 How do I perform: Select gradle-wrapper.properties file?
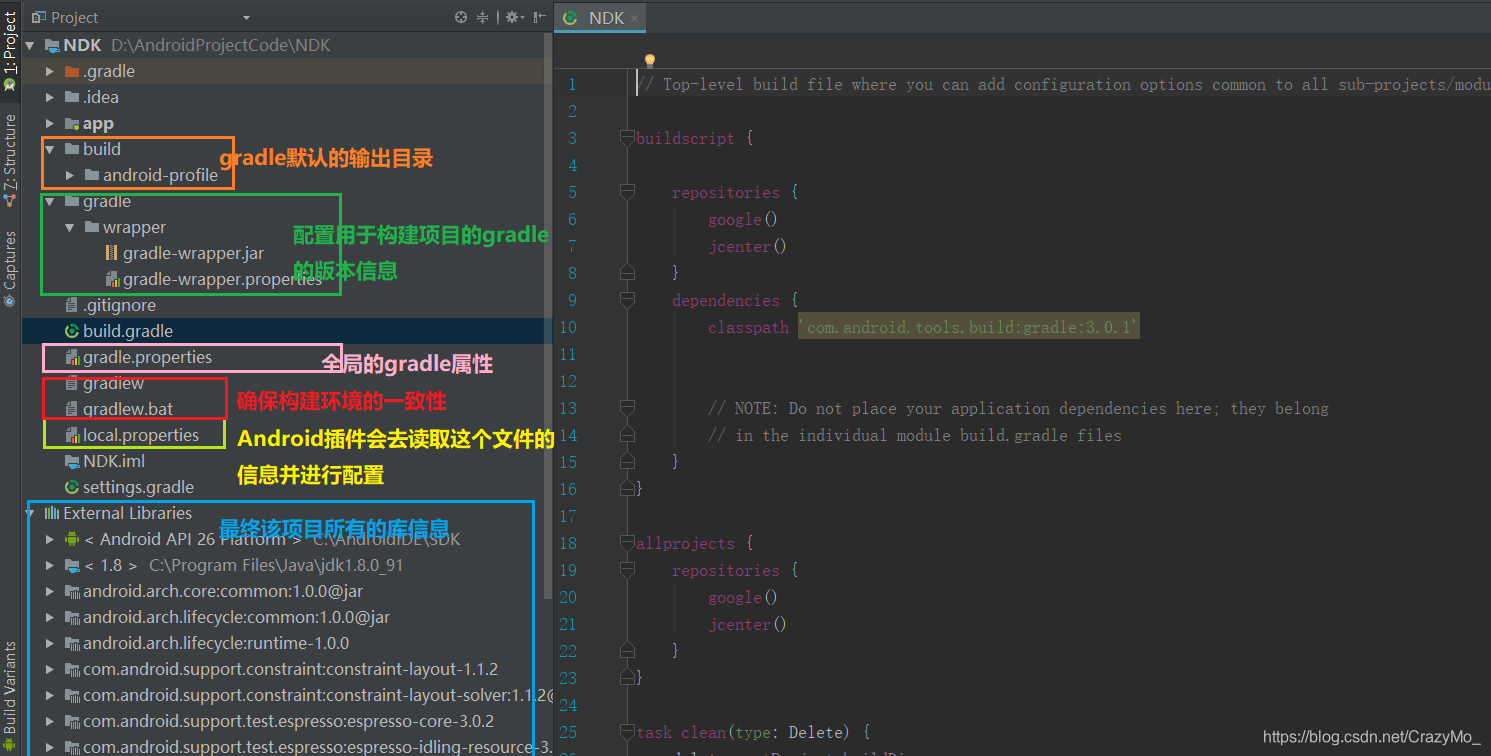(213, 279)
